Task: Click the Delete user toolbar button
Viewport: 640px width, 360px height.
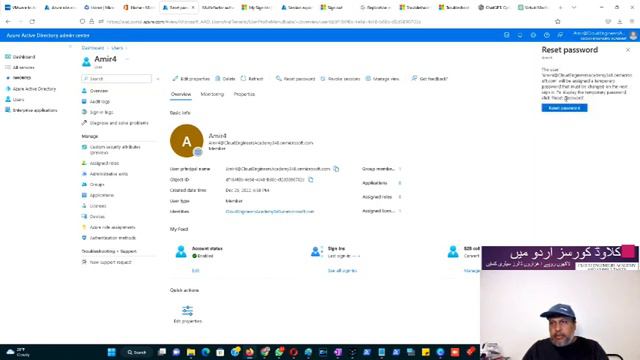Action: [x=225, y=78]
